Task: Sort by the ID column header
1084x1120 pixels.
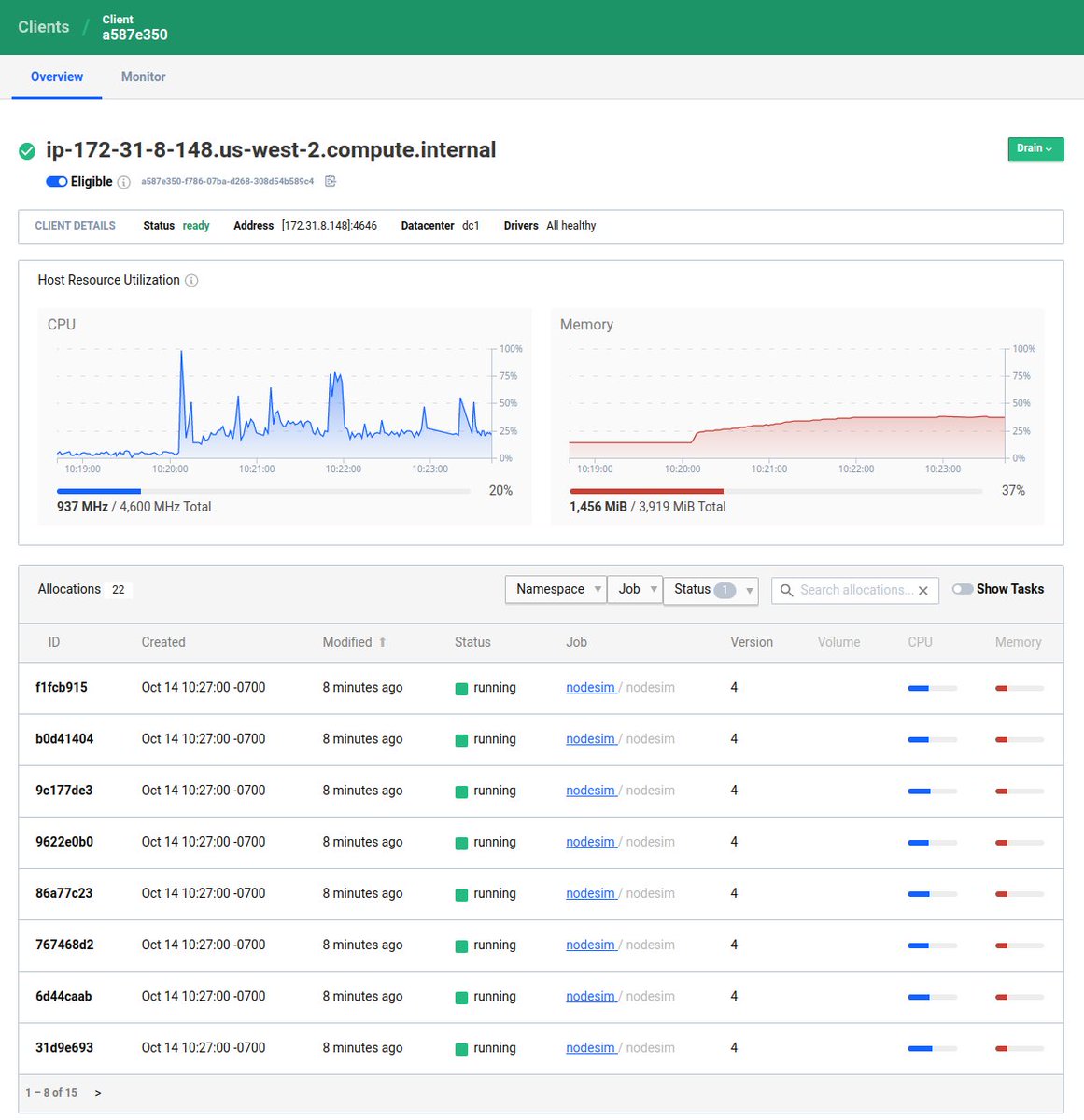Action: point(54,642)
